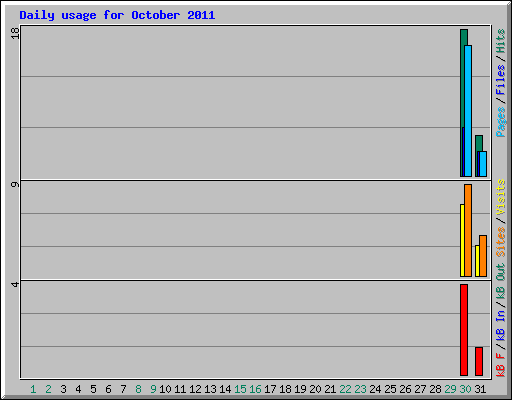512x400 pixels.
Task: Select the red kB F bar for day 31
Action: click(x=479, y=361)
